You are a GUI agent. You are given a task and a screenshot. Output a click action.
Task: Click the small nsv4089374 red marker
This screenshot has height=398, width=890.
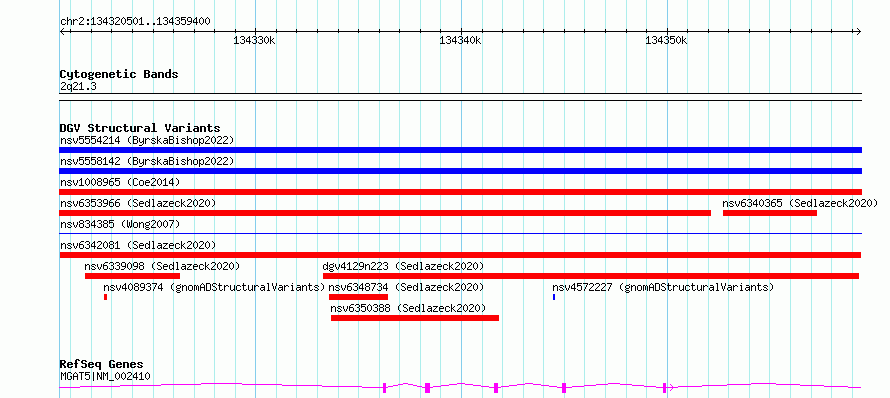[106, 297]
